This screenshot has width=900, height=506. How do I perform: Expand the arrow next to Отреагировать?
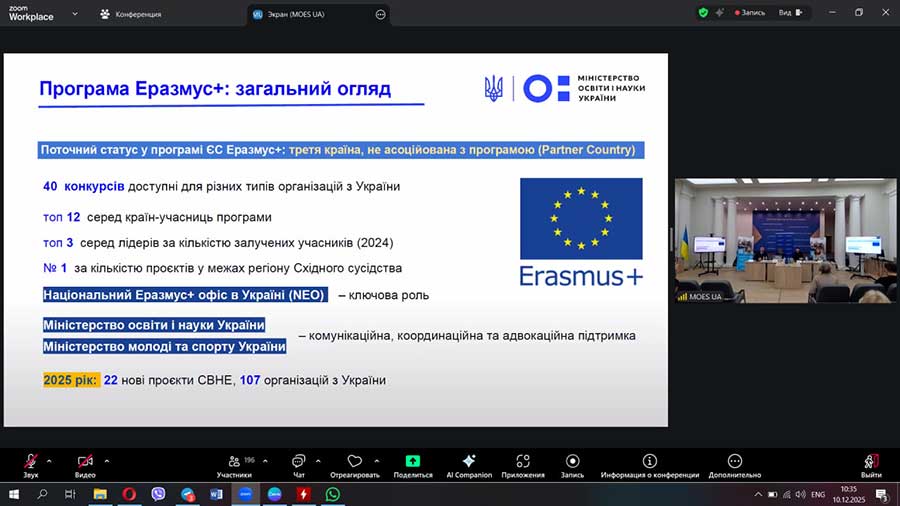click(x=377, y=461)
